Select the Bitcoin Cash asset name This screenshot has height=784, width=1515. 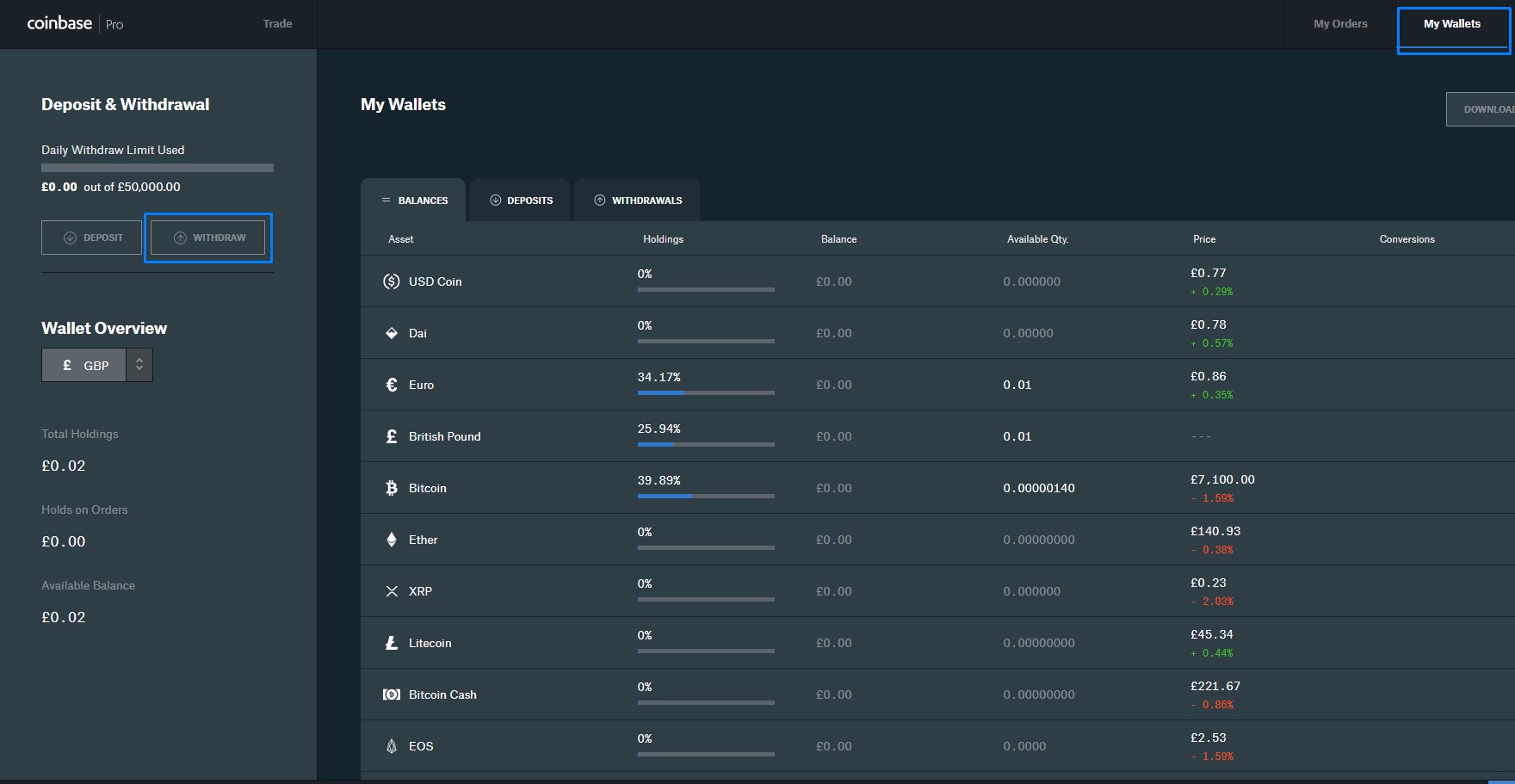(442, 694)
